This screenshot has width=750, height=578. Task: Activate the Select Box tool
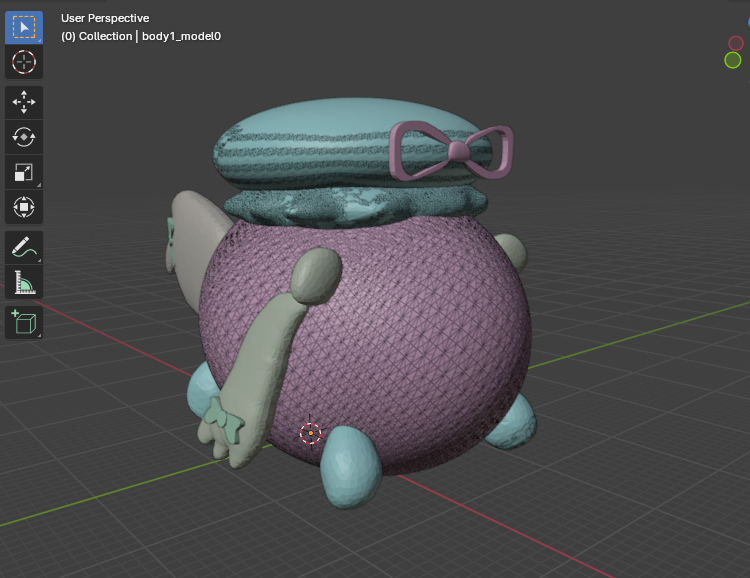(x=24, y=27)
